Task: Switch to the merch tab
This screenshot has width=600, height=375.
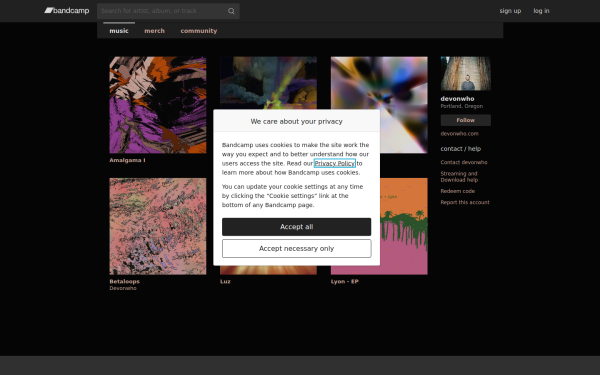Action: coord(155,31)
